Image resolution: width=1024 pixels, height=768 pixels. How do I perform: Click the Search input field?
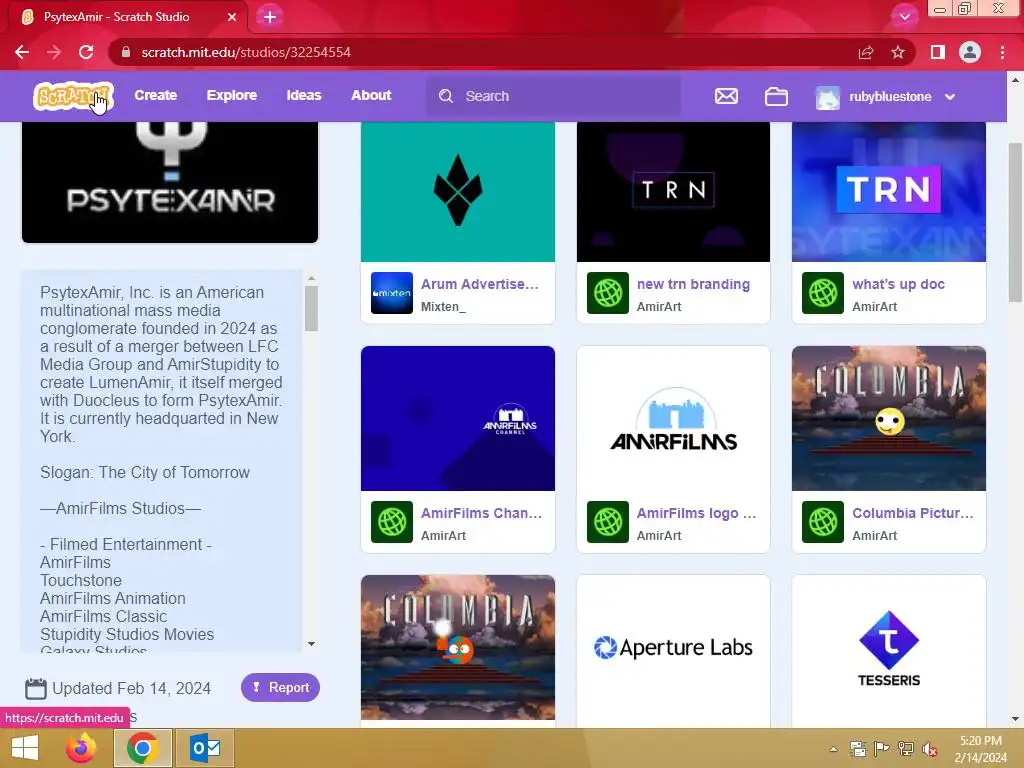pos(554,96)
